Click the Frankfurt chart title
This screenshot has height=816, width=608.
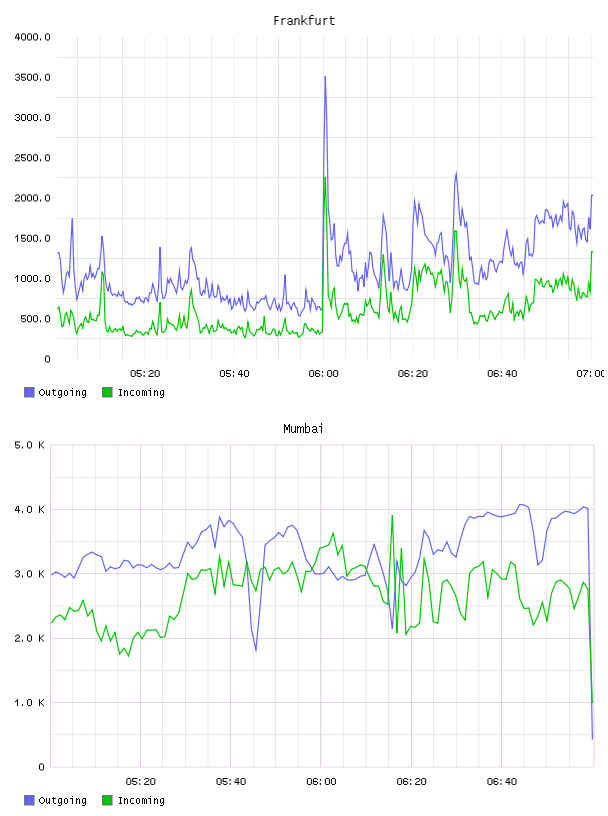pos(304,20)
